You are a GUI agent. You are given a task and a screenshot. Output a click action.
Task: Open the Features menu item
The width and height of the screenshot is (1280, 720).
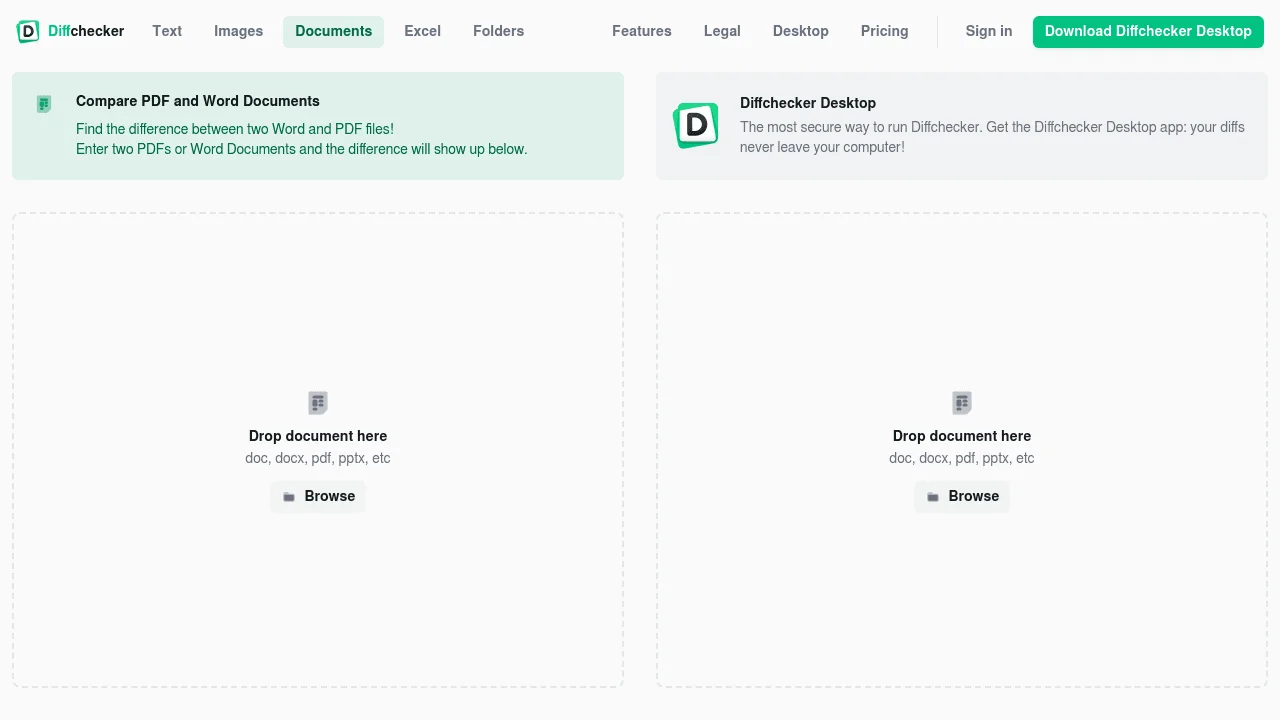tap(641, 31)
